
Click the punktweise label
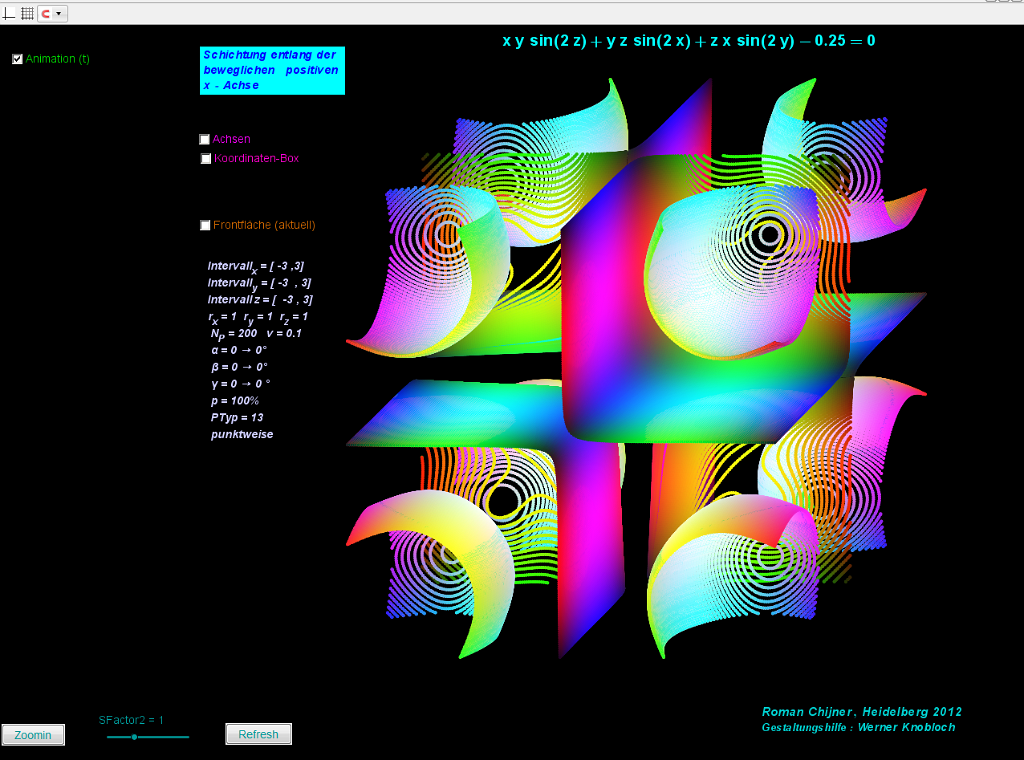pyautogui.click(x=242, y=434)
